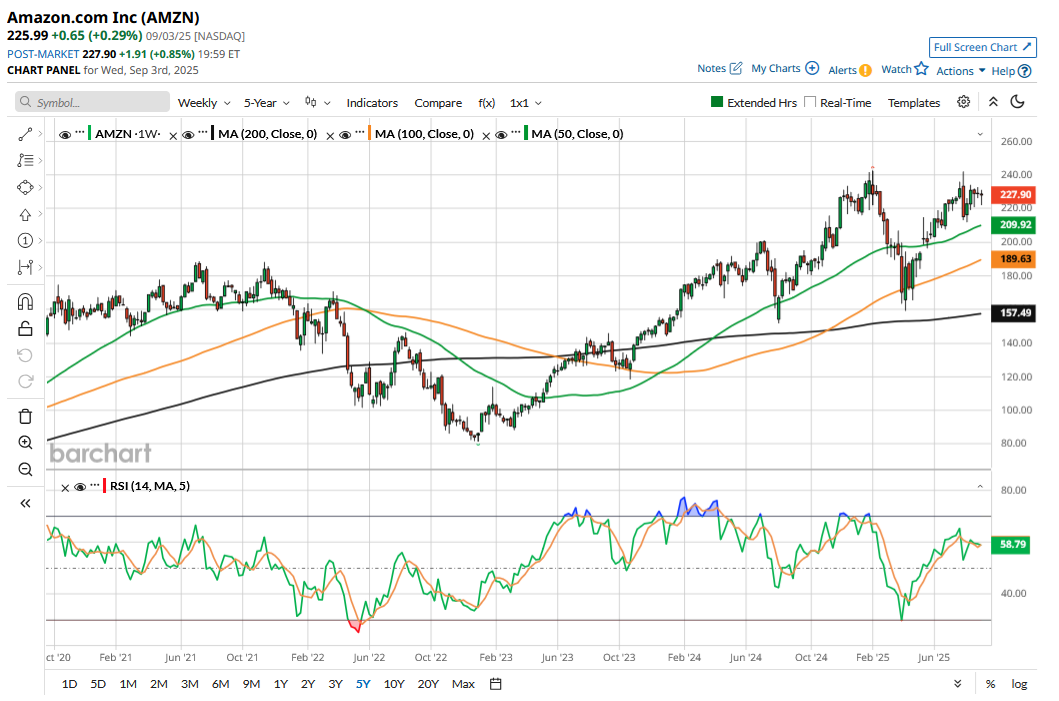Click the Compare button
The image size is (1059, 701).
click(x=438, y=103)
